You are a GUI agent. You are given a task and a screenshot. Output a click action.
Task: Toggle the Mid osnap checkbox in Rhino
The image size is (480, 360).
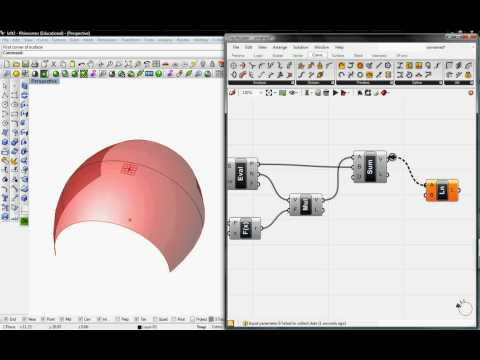click(x=62, y=319)
